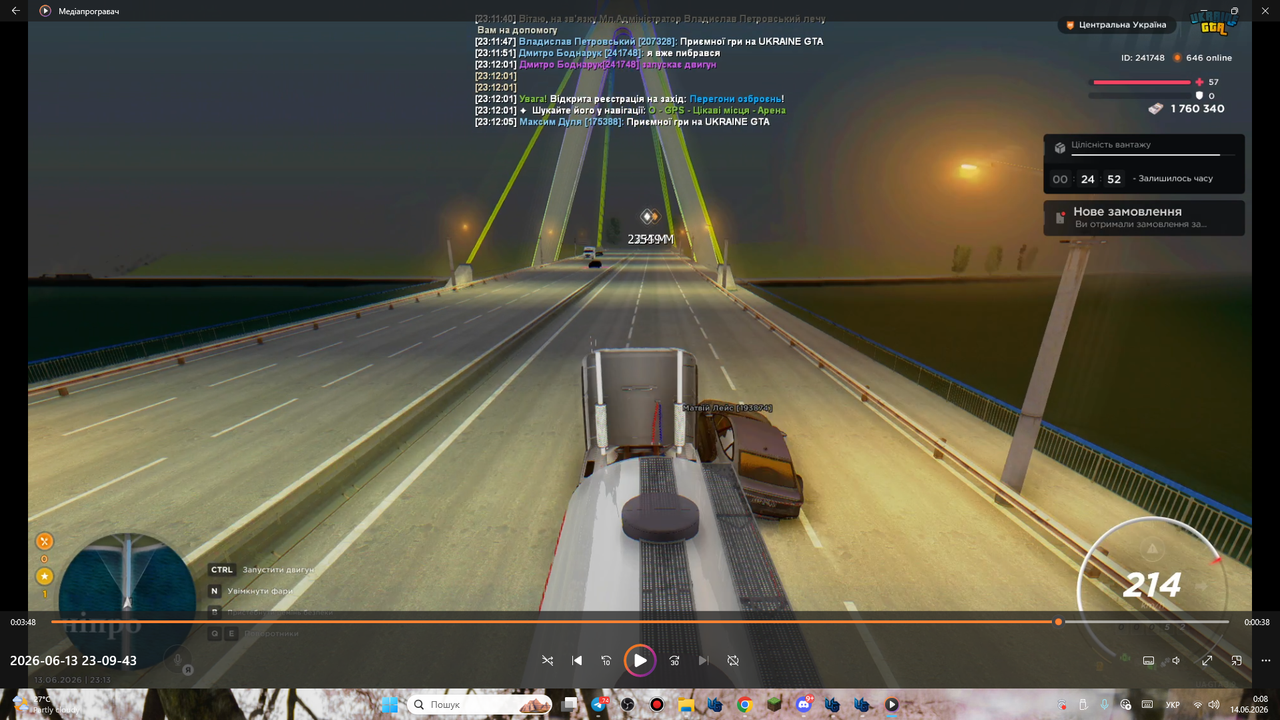Jump to the previous track
This screenshot has height=720, width=1280.
[x=577, y=661]
